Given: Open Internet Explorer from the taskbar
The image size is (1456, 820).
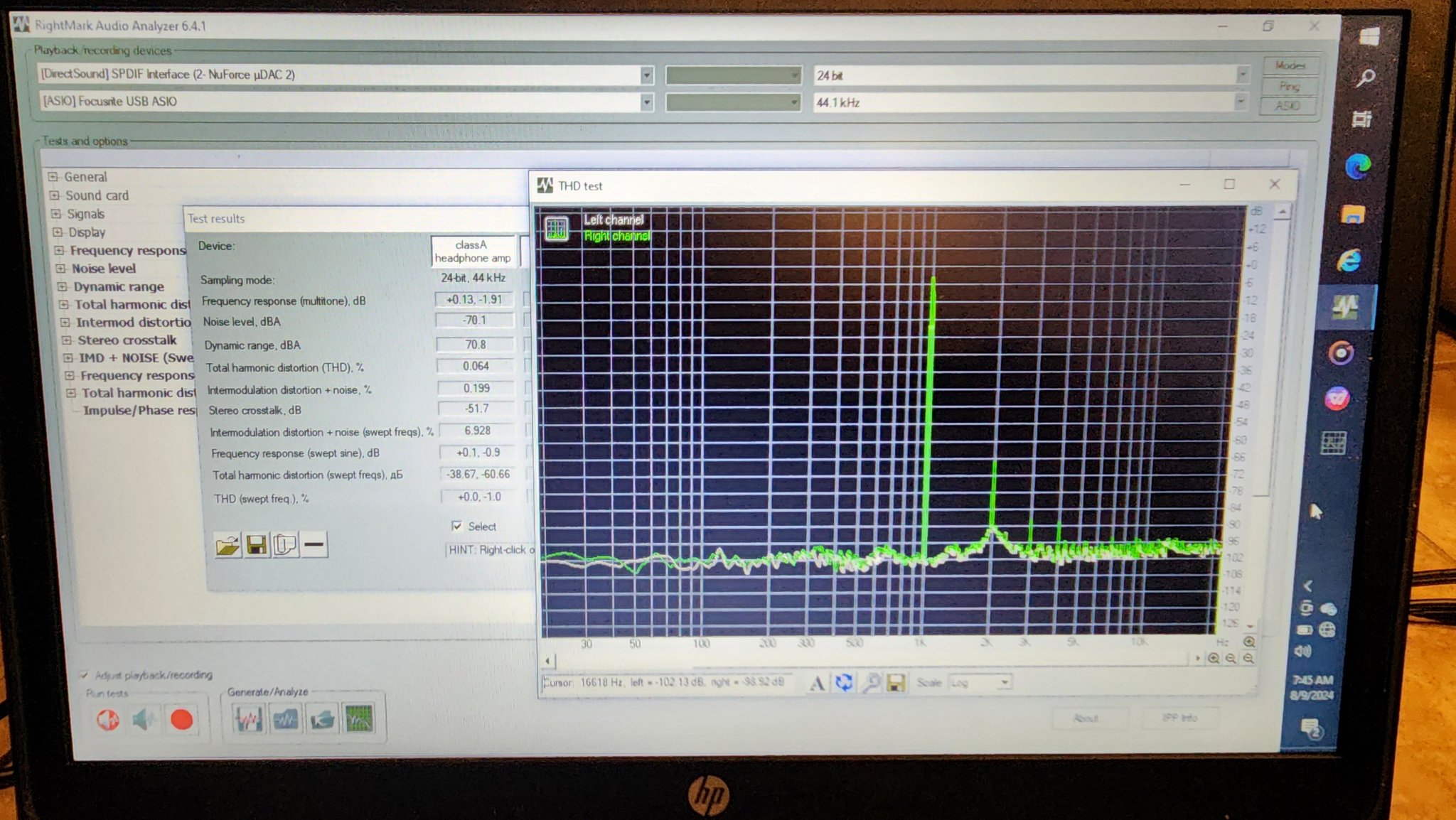Looking at the screenshot, I should [1349, 260].
